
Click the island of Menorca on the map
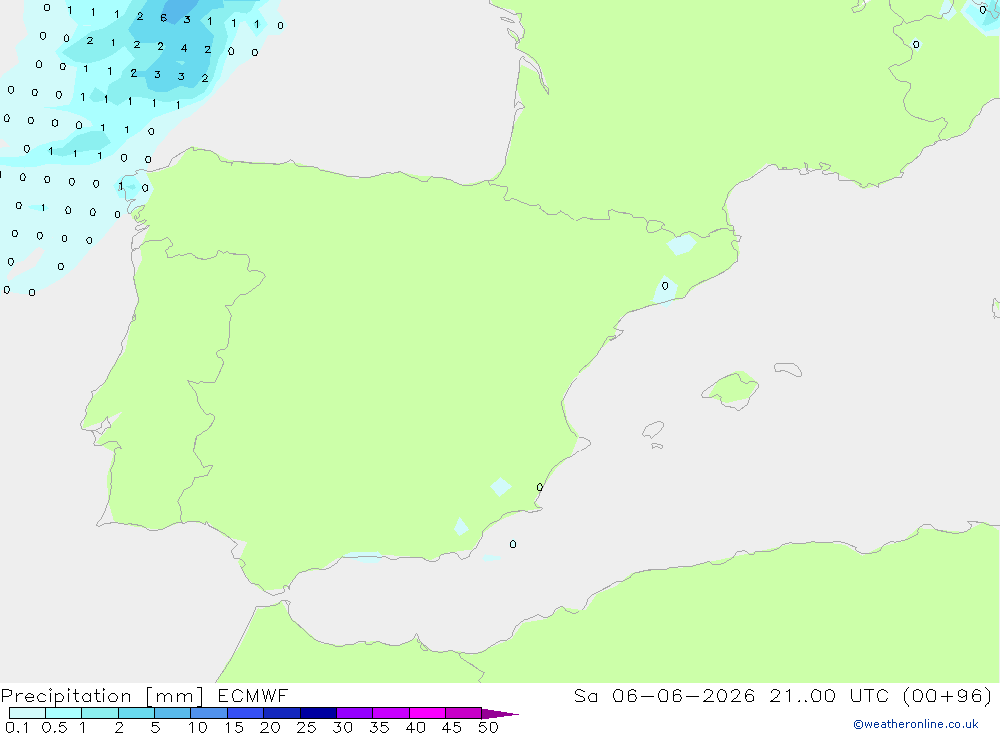(788, 369)
